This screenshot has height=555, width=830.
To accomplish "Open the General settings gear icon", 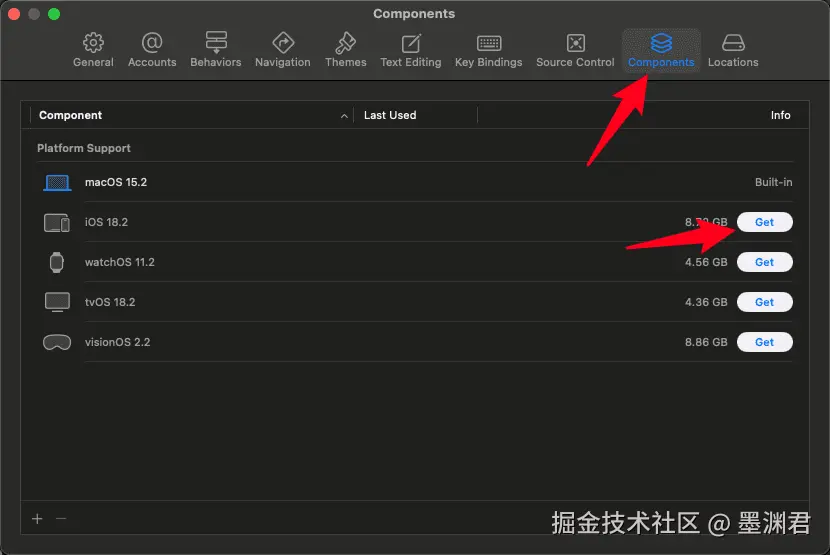I will (x=93, y=43).
